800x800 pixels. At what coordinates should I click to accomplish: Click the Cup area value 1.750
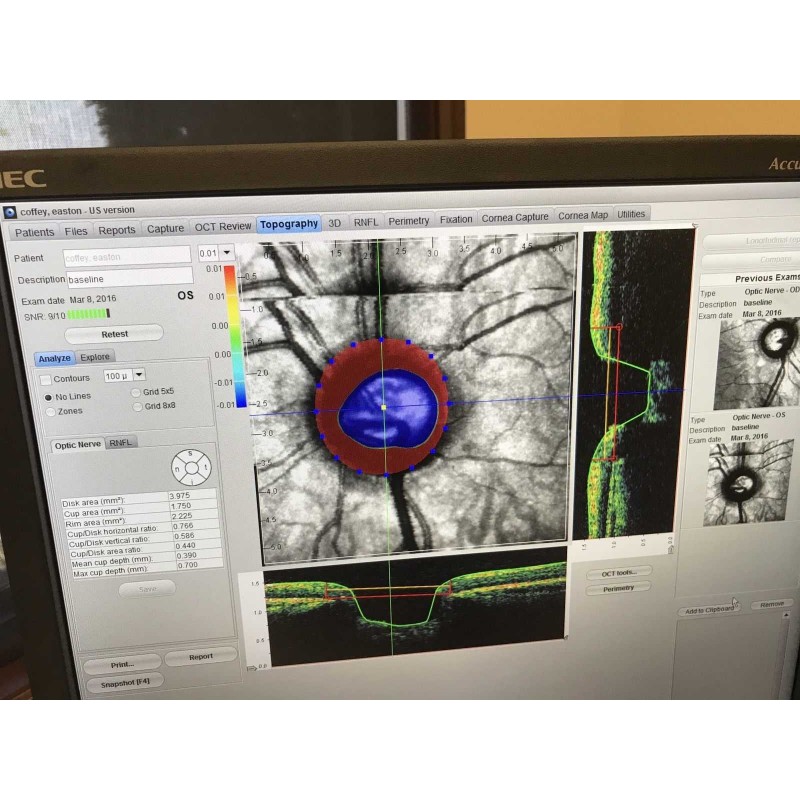194,506
